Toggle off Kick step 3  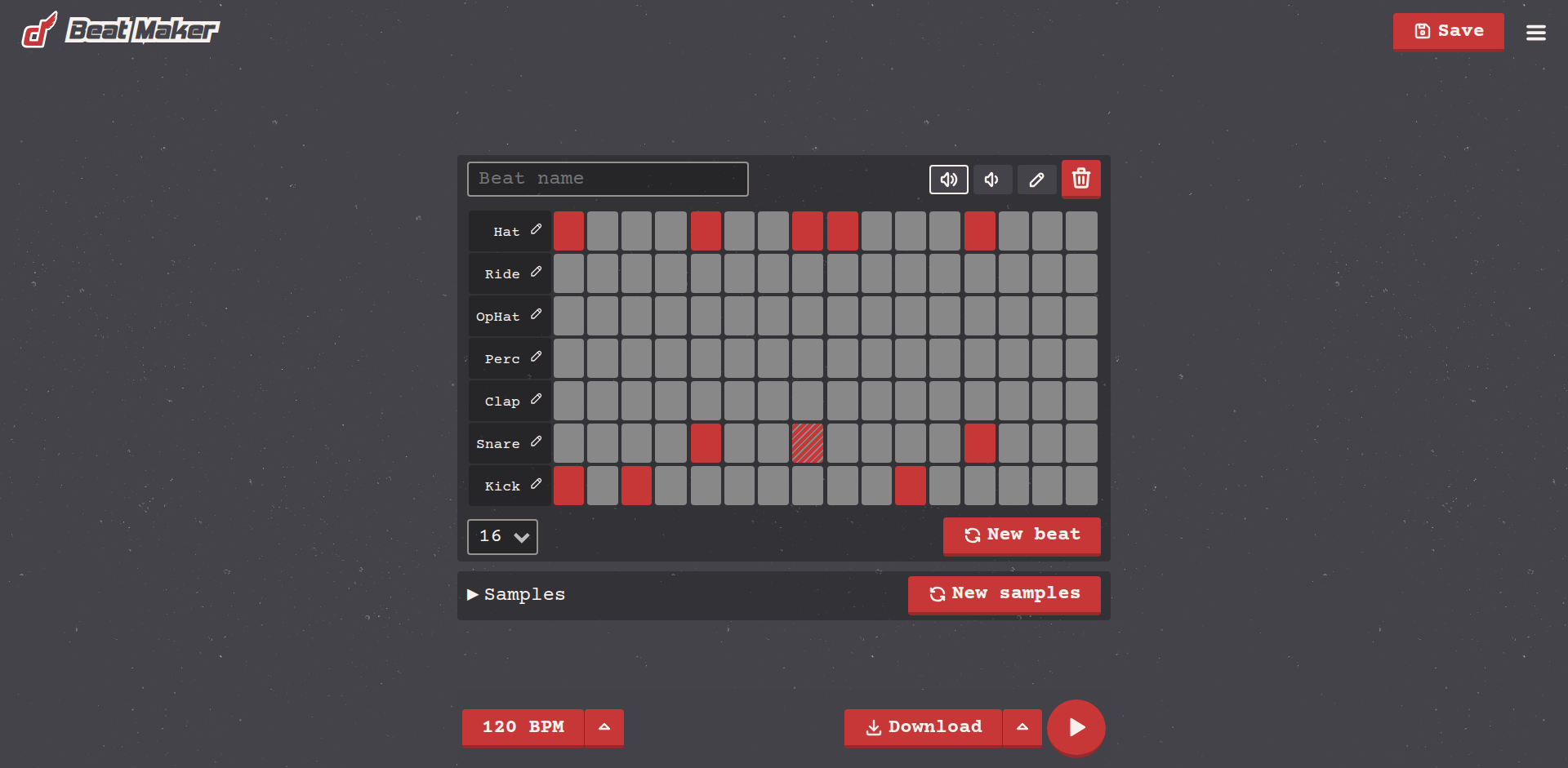(x=637, y=486)
